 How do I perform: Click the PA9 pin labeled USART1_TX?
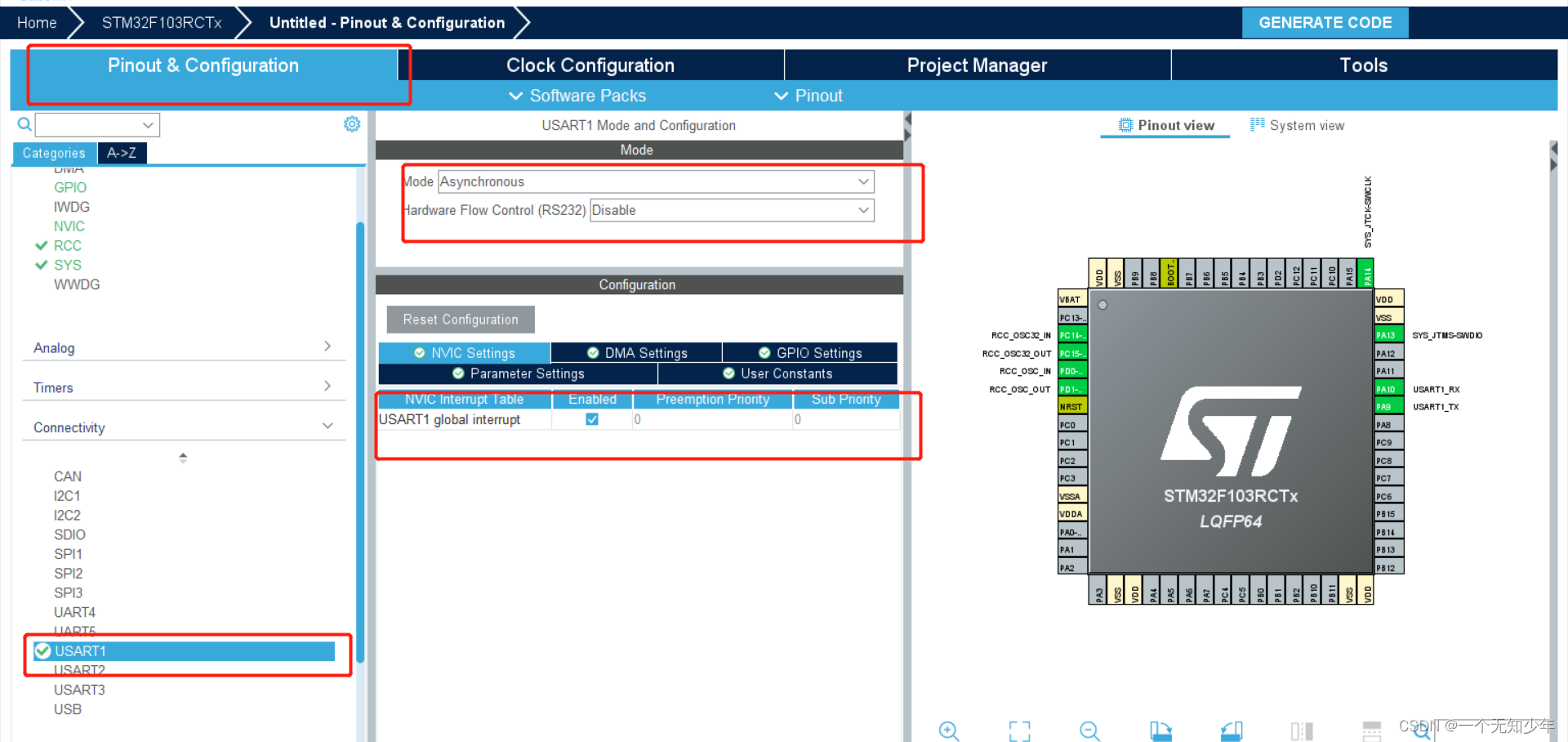tap(1388, 406)
